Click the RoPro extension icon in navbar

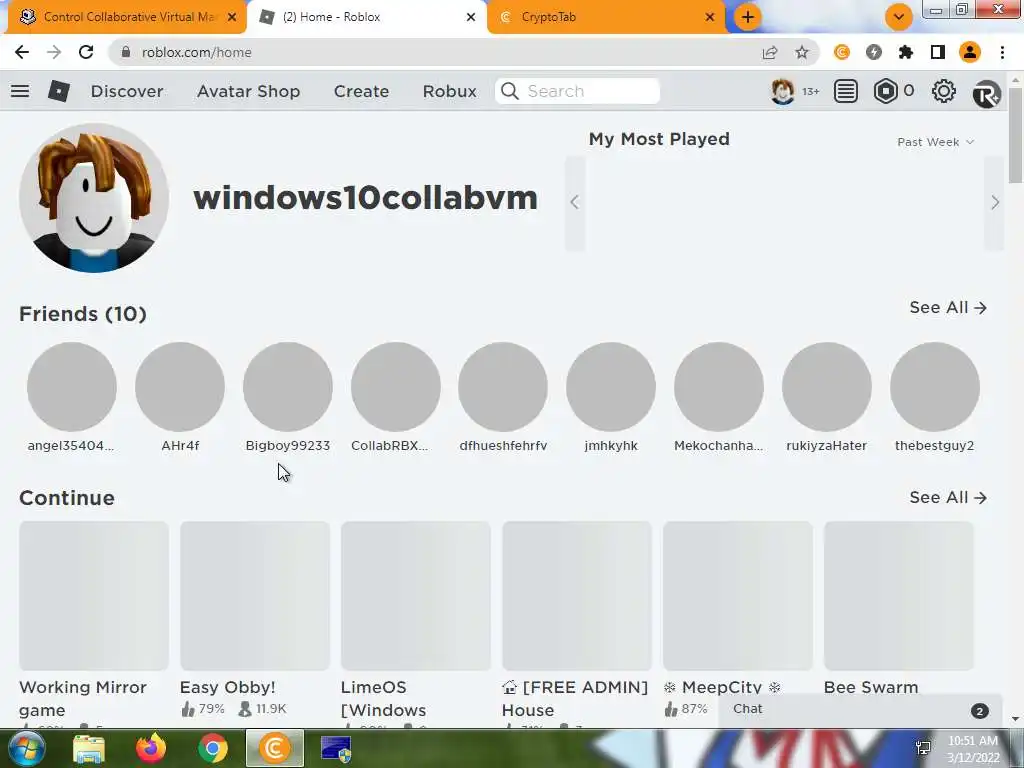pos(986,93)
